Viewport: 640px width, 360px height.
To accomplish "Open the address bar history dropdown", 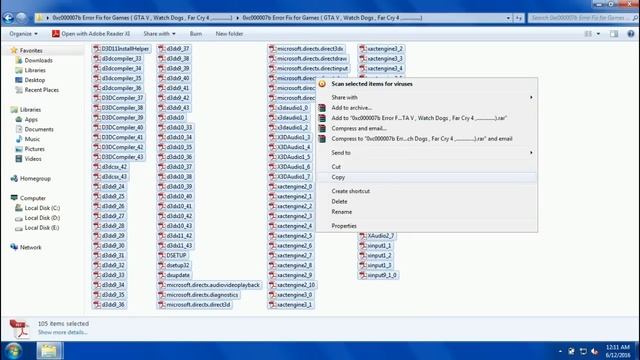I will pyautogui.click(x=508, y=18).
